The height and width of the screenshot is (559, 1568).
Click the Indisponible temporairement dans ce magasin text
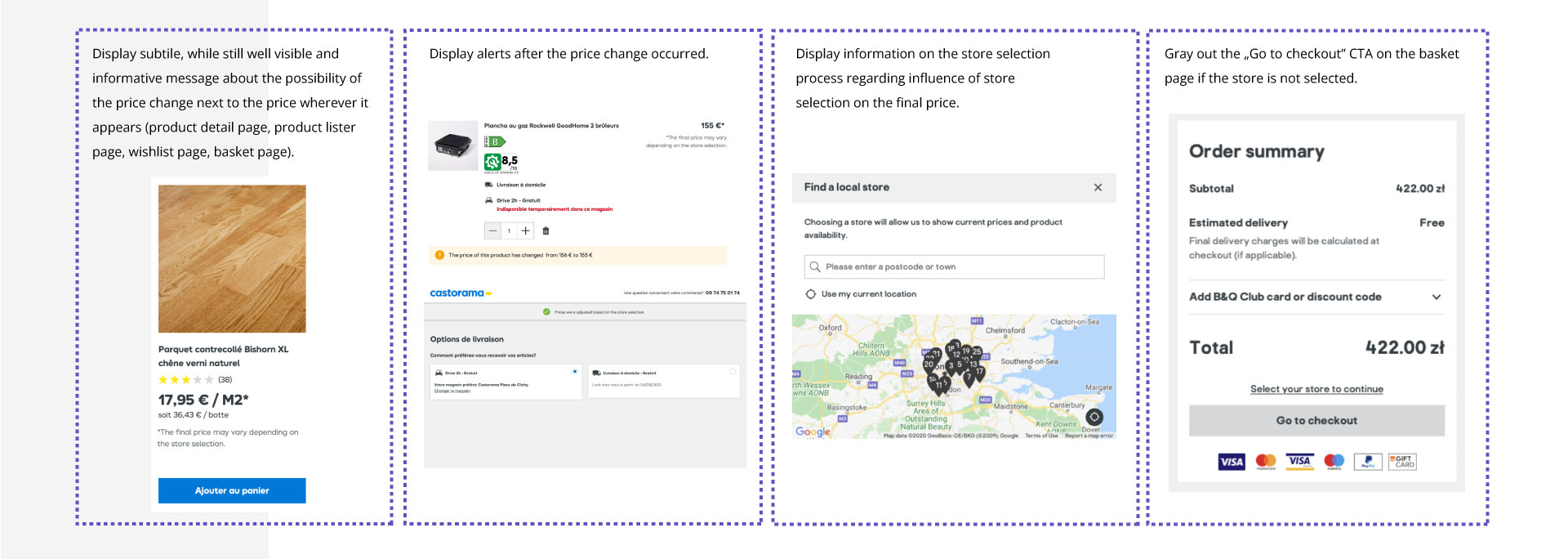coord(555,209)
